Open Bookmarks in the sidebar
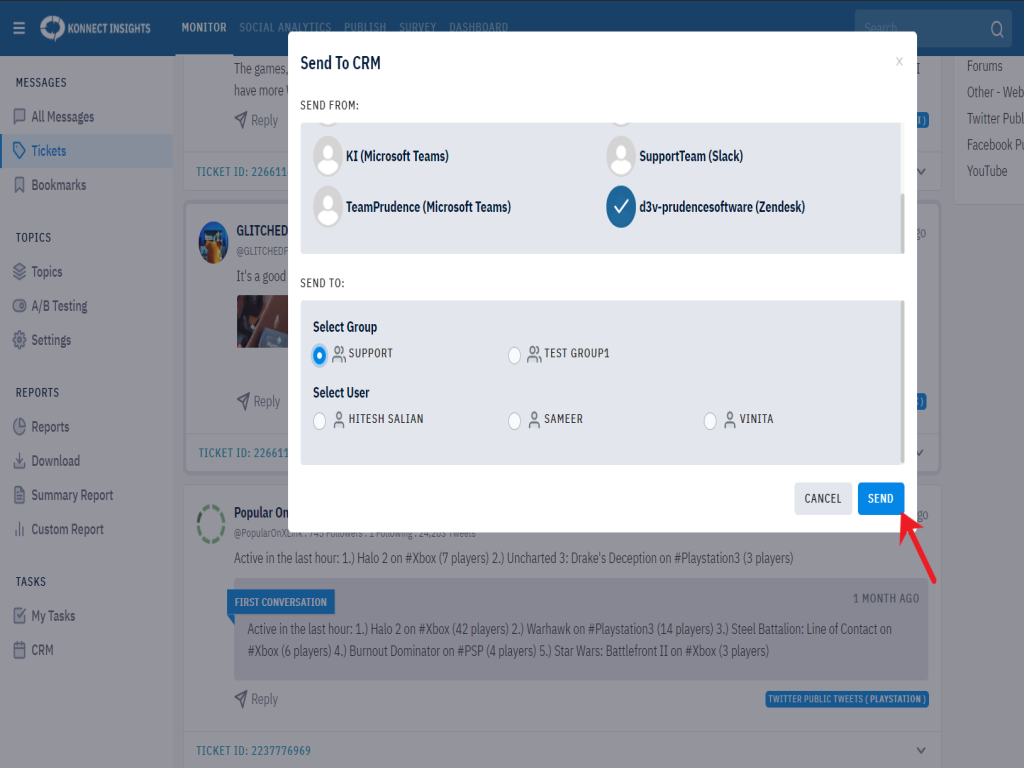This screenshot has height=768, width=1024. pyautogui.click(x=58, y=185)
